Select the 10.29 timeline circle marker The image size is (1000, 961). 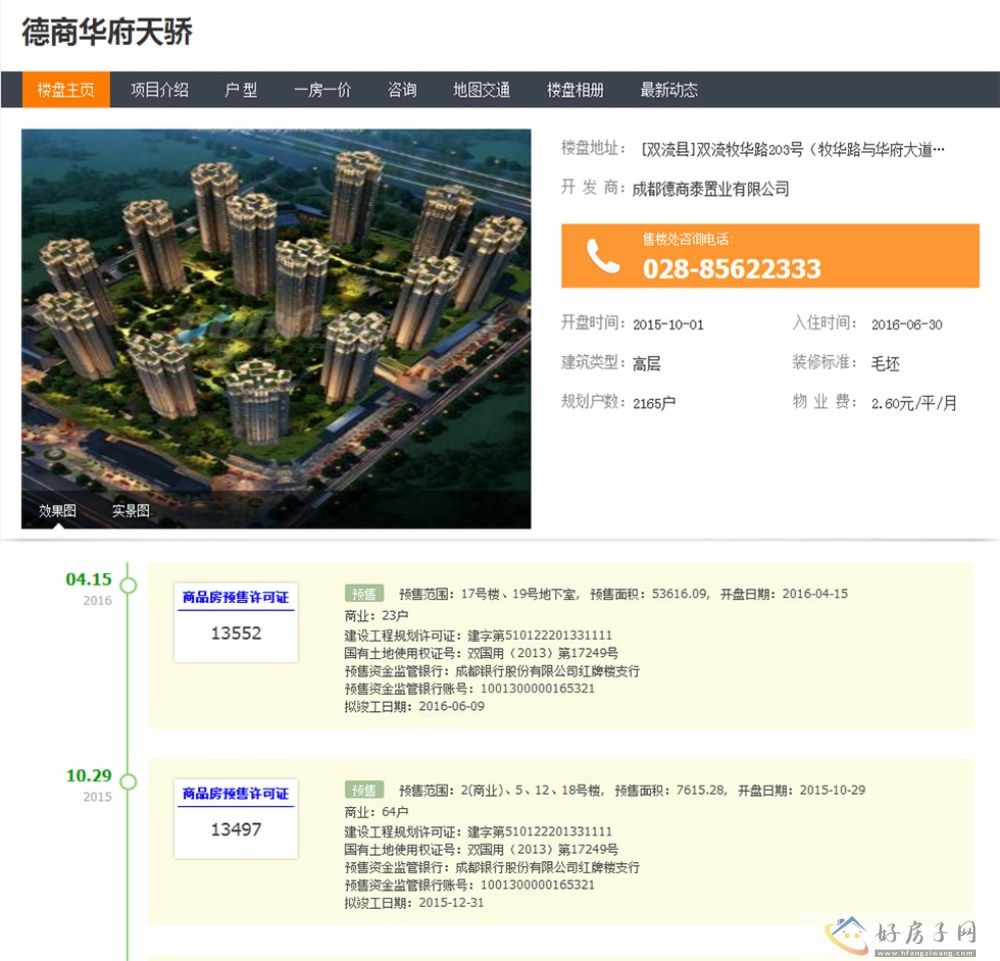128,781
